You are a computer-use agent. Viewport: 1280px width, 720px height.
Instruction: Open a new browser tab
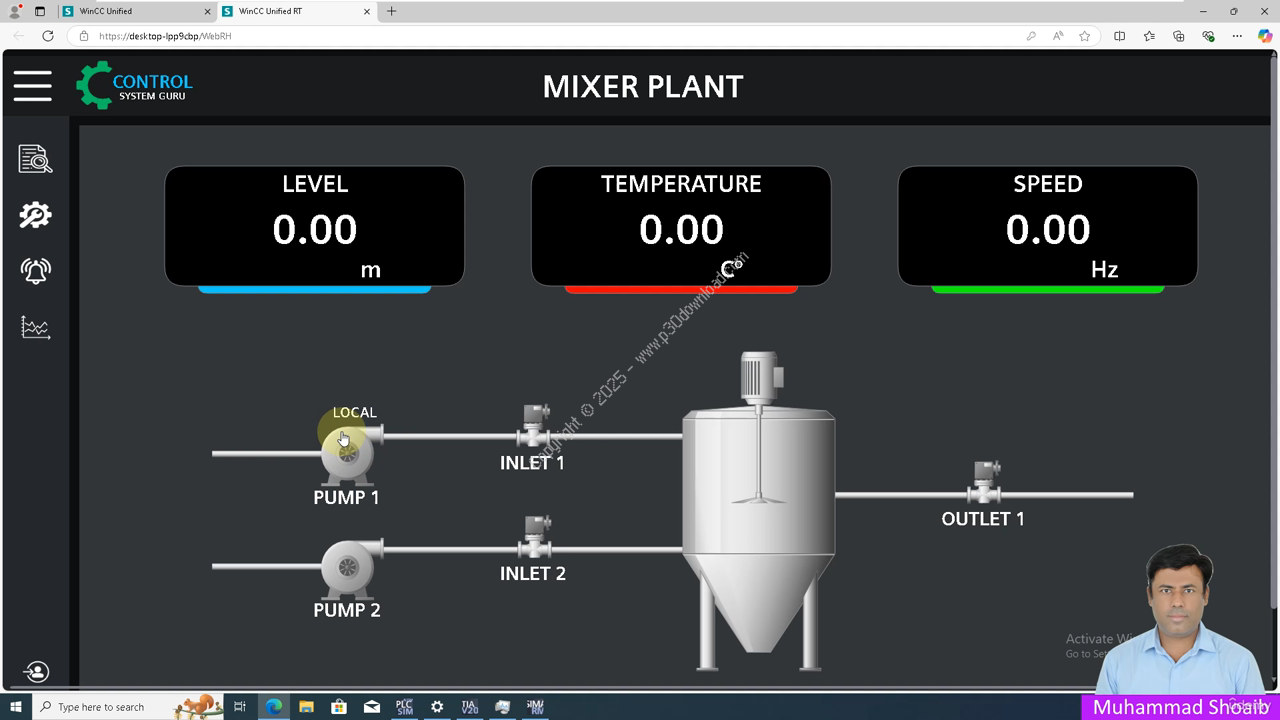coord(392,11)
